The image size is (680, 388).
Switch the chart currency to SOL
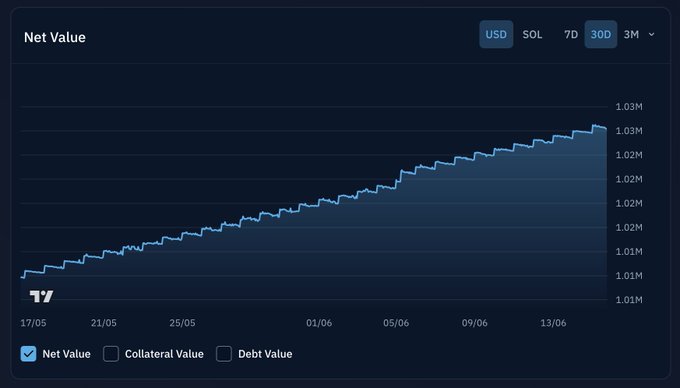pos(532,34)
